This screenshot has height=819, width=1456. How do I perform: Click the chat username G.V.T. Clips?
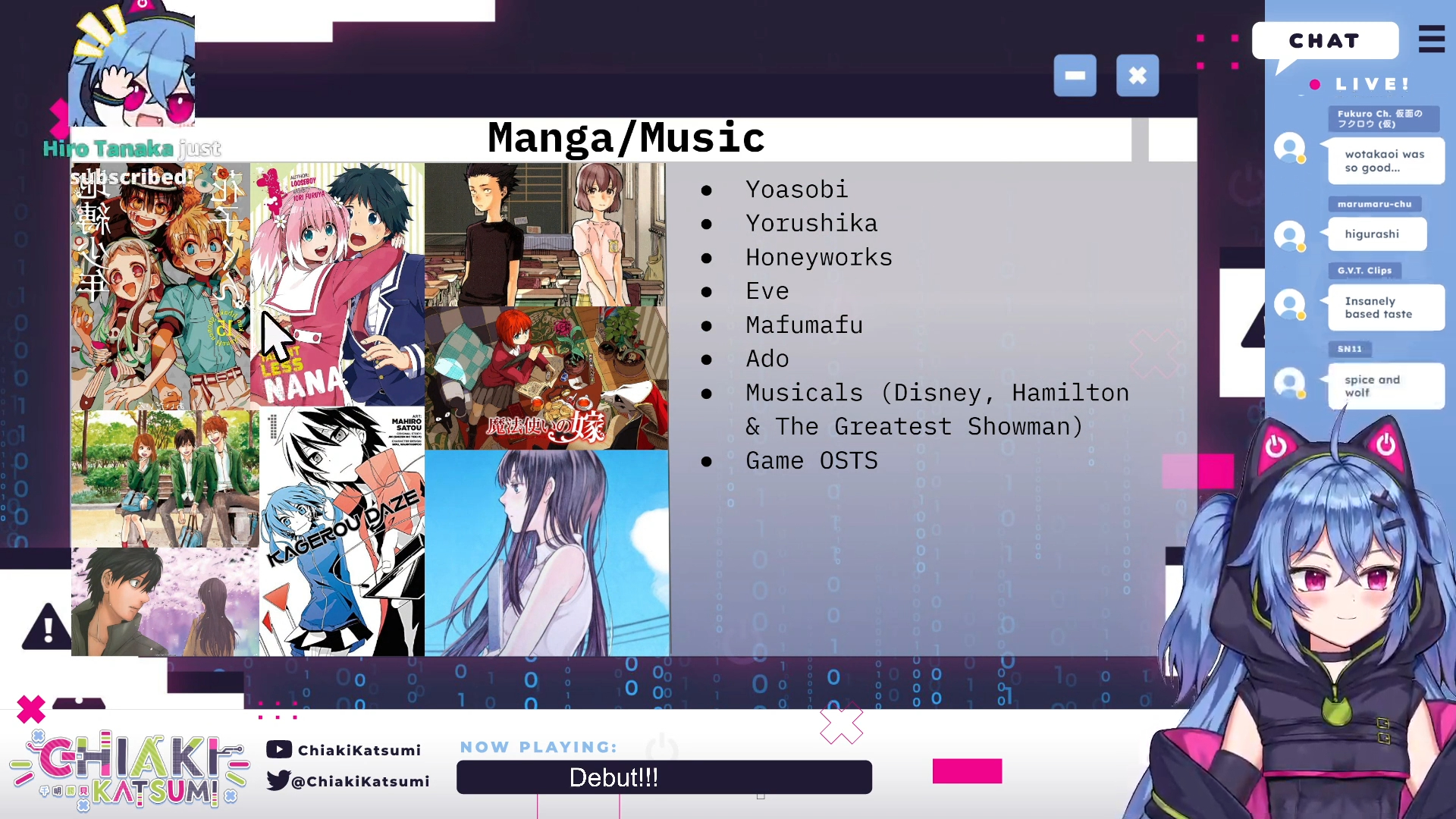coord(1364,270)
